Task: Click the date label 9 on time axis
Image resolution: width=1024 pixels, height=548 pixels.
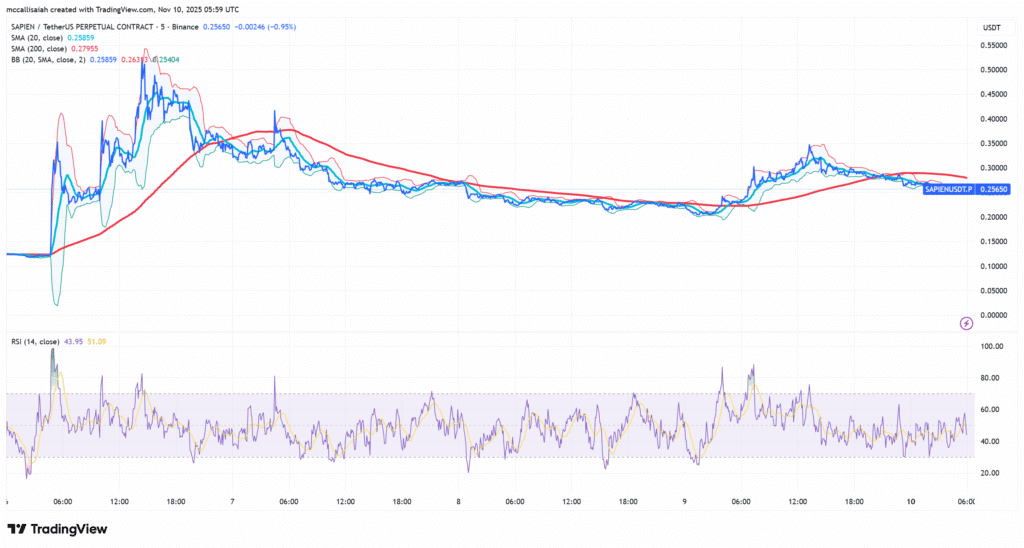Action: pyautogui.click(x=683, y=500)
